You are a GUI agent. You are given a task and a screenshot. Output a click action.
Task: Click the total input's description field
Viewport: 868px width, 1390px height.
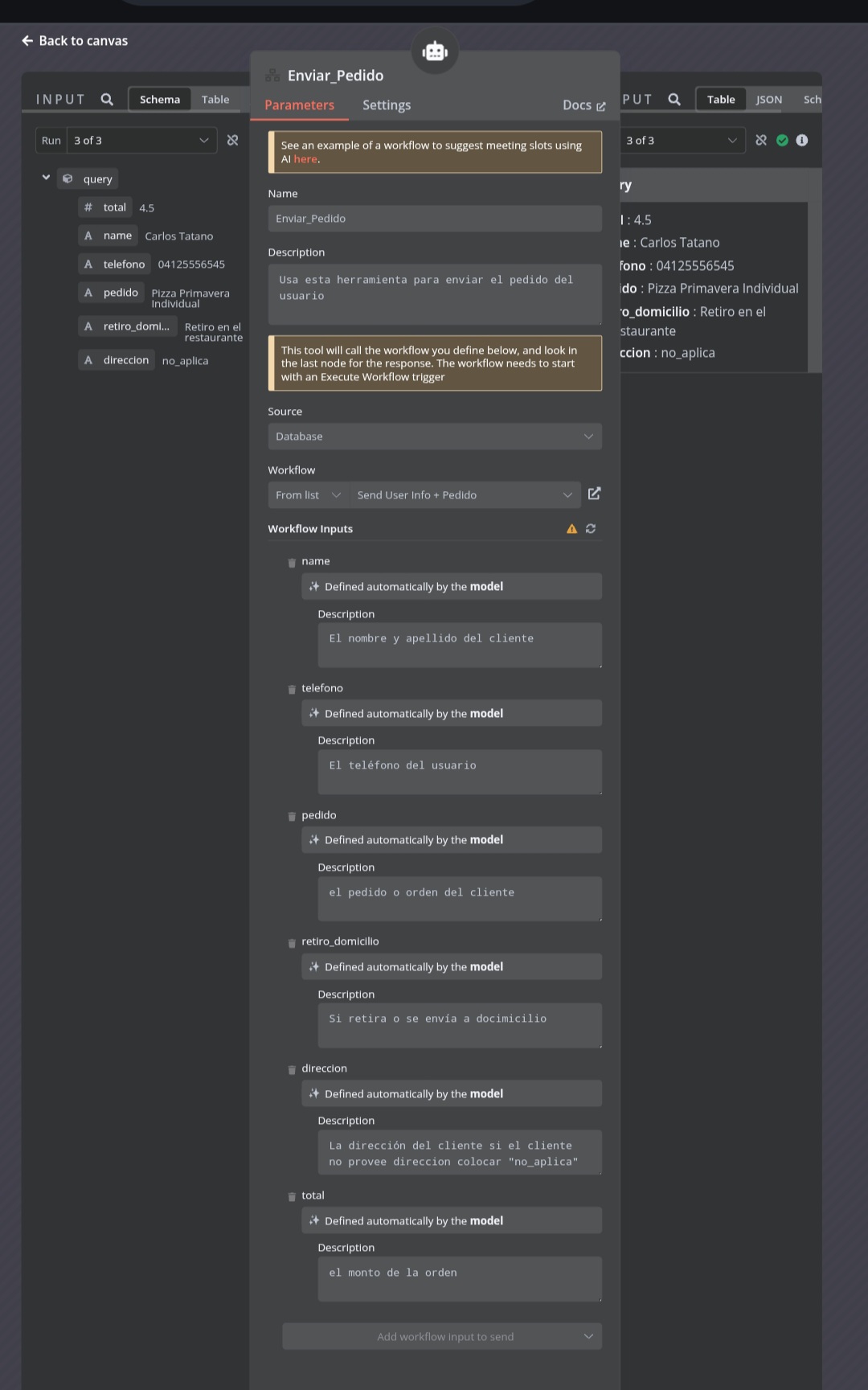pos(460,1279)
